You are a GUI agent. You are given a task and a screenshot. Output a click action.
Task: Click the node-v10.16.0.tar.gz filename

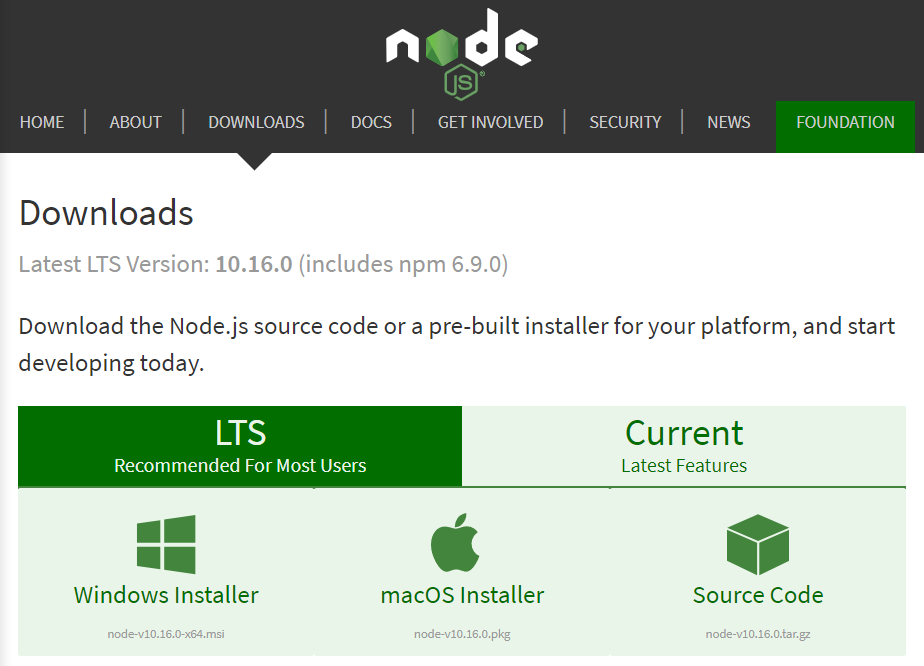click(758, 634)
